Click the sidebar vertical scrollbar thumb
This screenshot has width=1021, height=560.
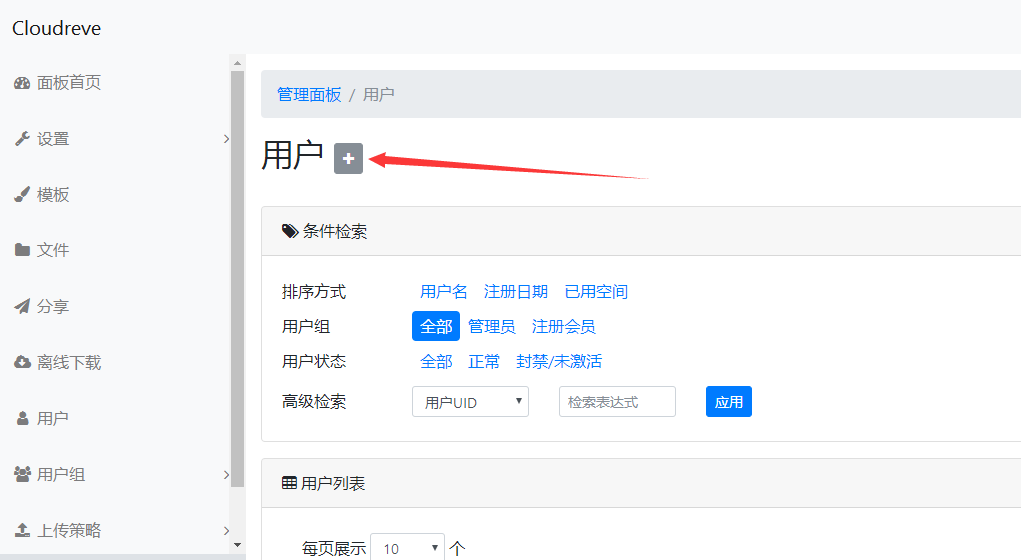click(237, 279)
